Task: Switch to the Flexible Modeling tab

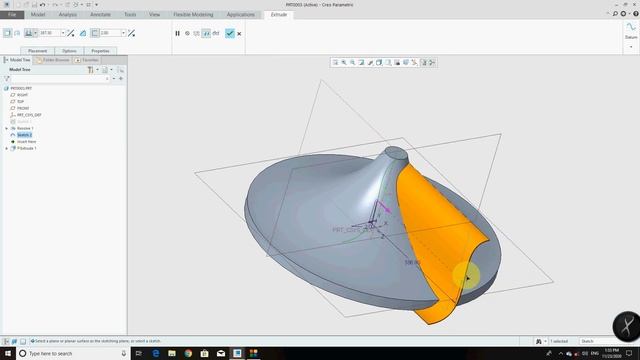Action: [193, 15]
